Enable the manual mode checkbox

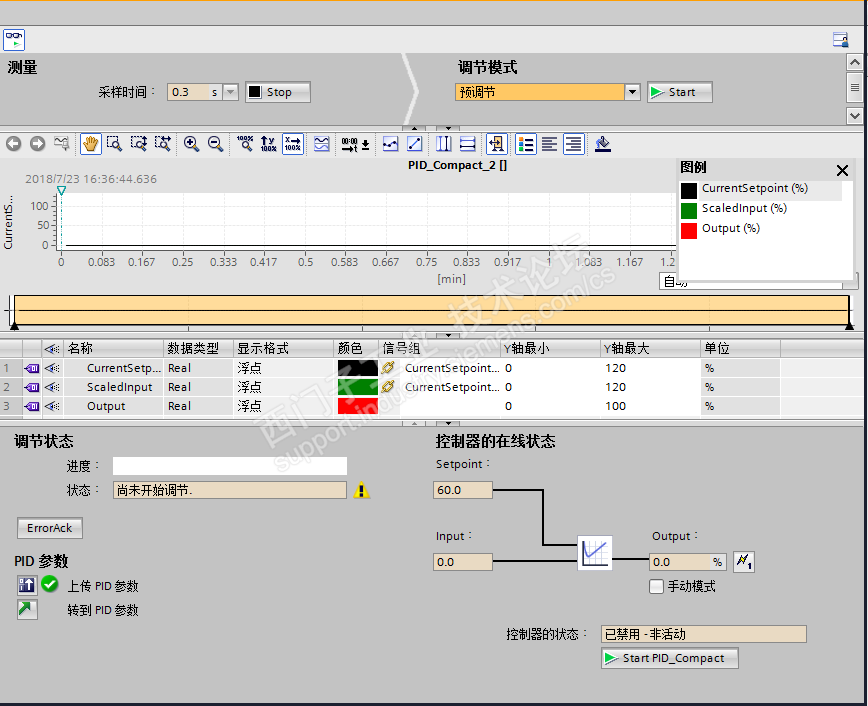pos(657,586)
